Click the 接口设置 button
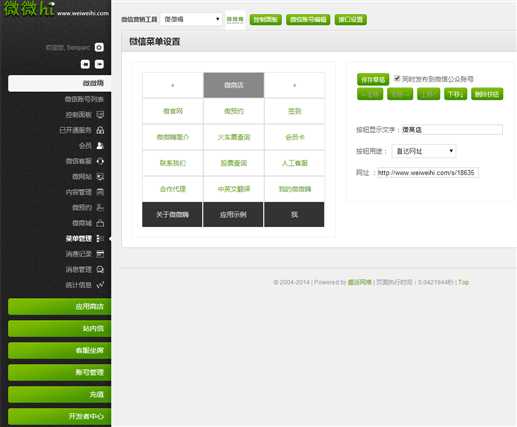Viewport: 517px width, 427px height. 351,20
